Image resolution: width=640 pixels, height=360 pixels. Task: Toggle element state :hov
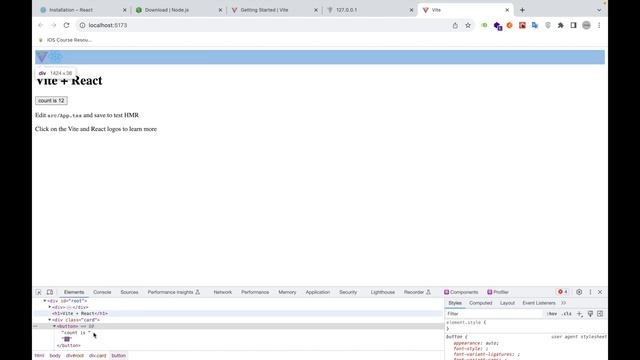pos(552,314)
